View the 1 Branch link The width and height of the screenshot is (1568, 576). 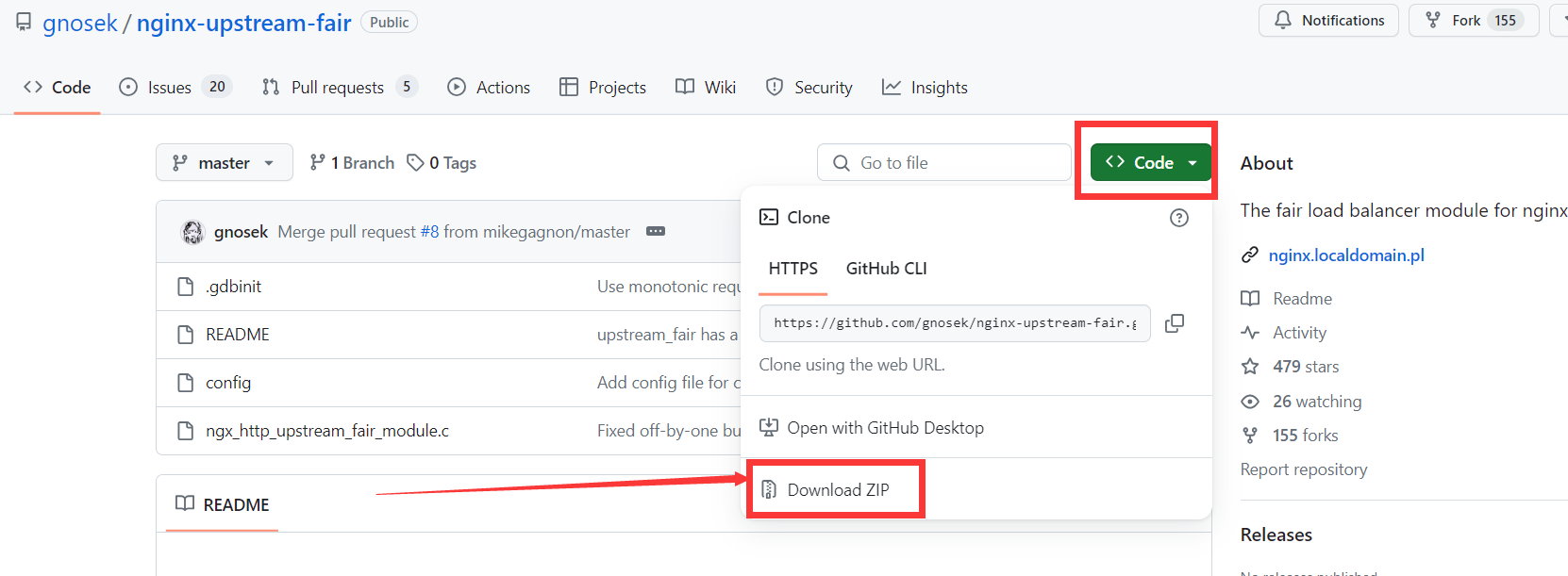point(352,163)
